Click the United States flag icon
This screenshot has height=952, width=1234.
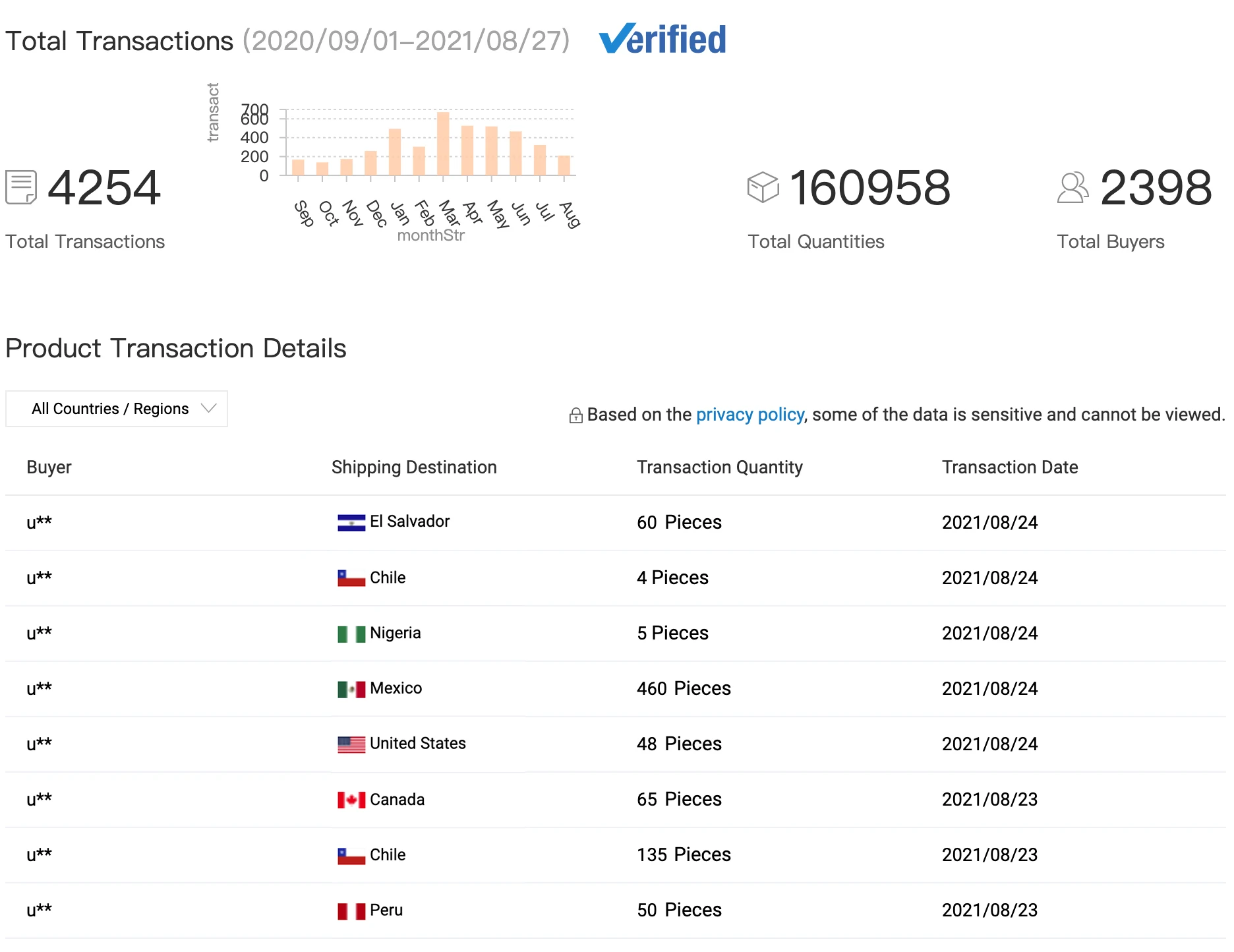tap(351, 745)
